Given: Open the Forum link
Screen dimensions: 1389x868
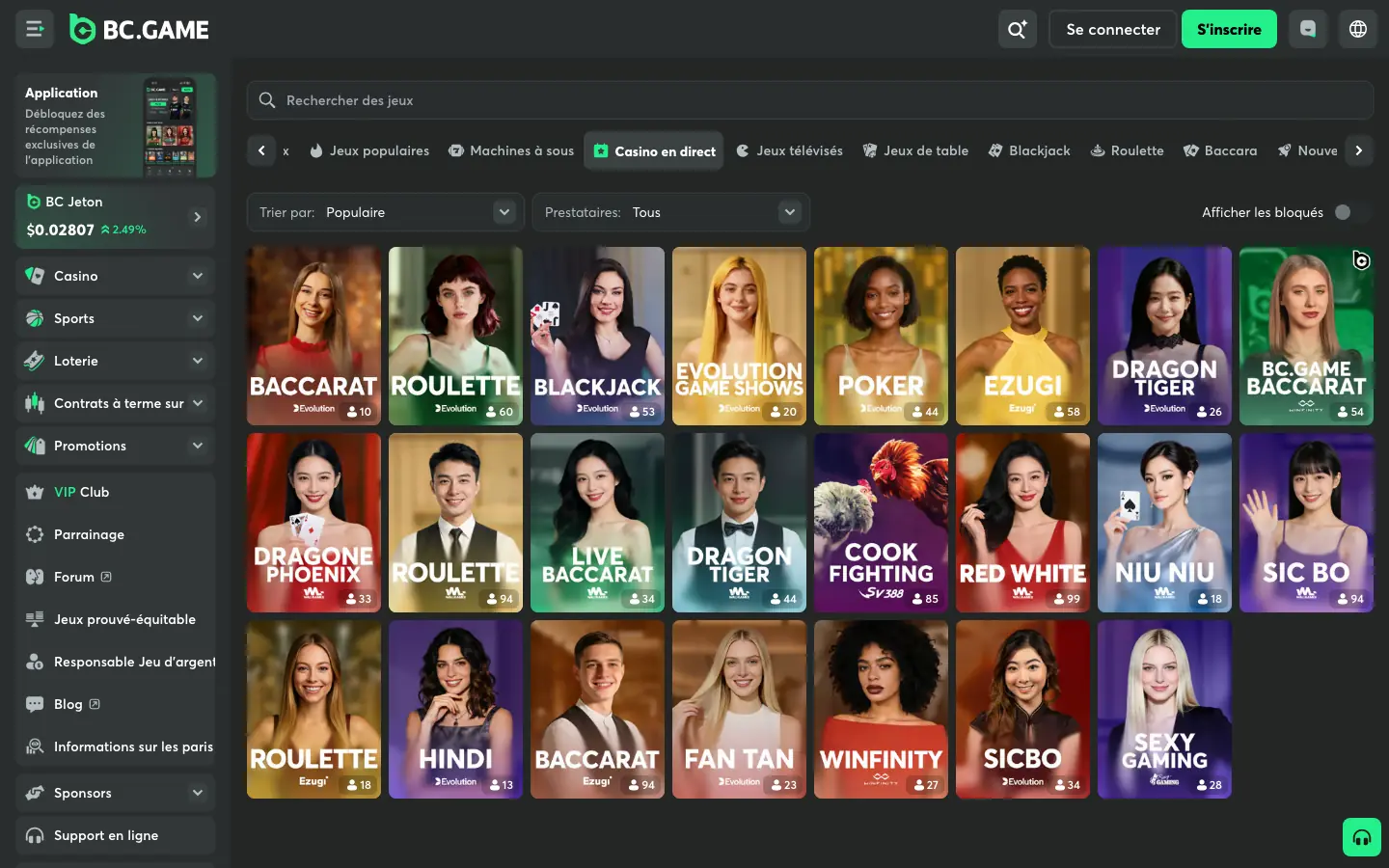Looking at the screenshot, I should click(x=116, y=577).
